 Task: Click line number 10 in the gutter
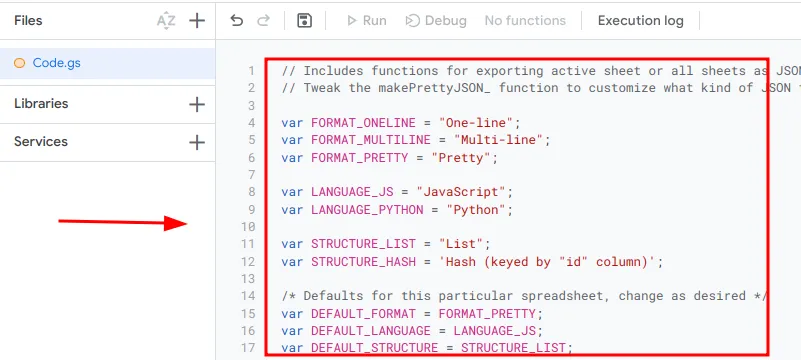click(x=248, y=227)
